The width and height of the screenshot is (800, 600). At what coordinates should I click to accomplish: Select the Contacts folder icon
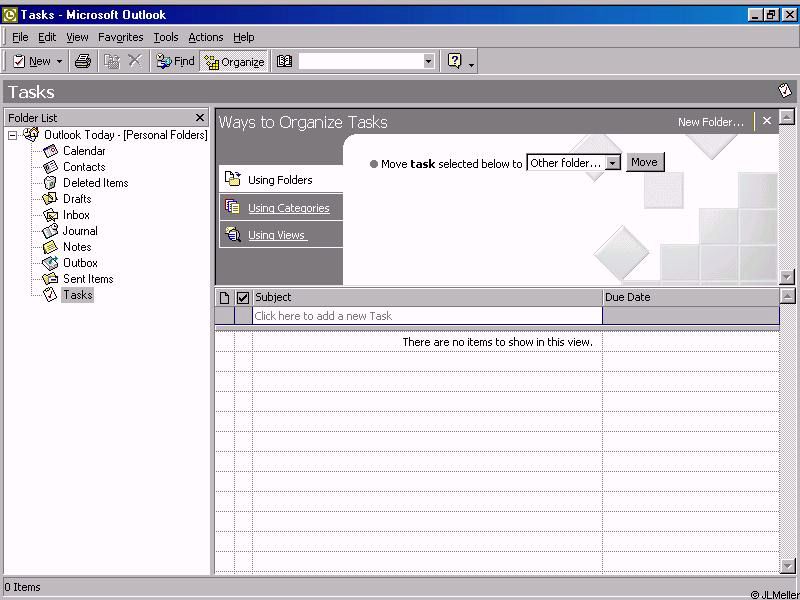coord(50,167)
